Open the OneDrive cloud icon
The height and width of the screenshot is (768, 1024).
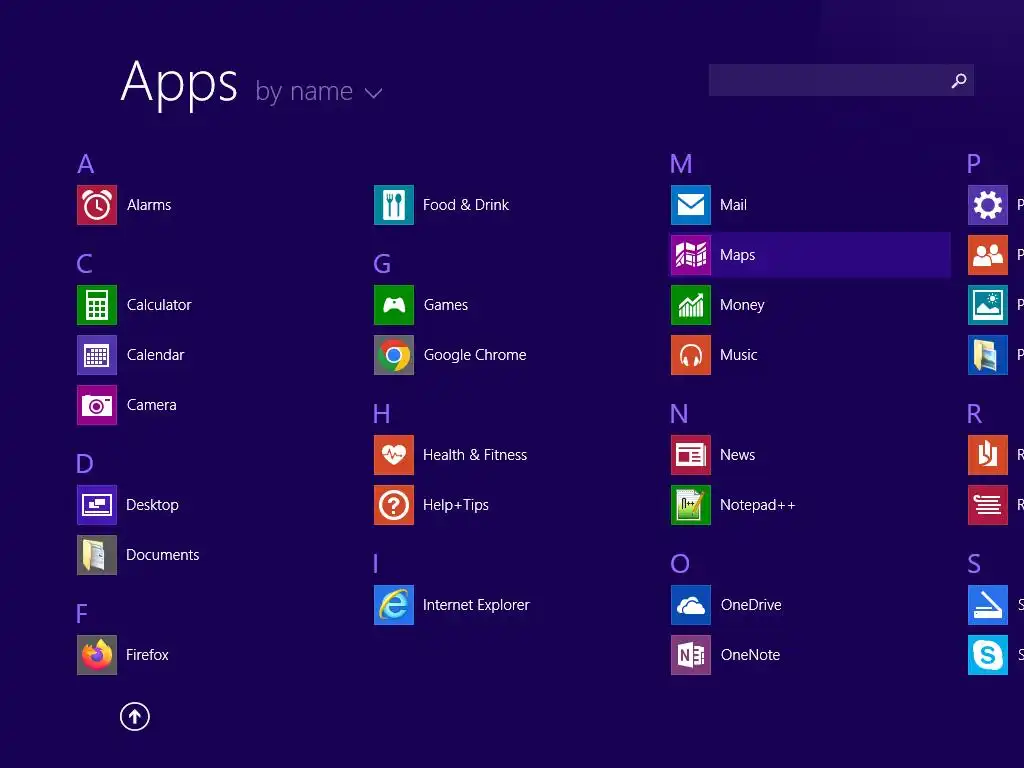[x=691, y=605]
